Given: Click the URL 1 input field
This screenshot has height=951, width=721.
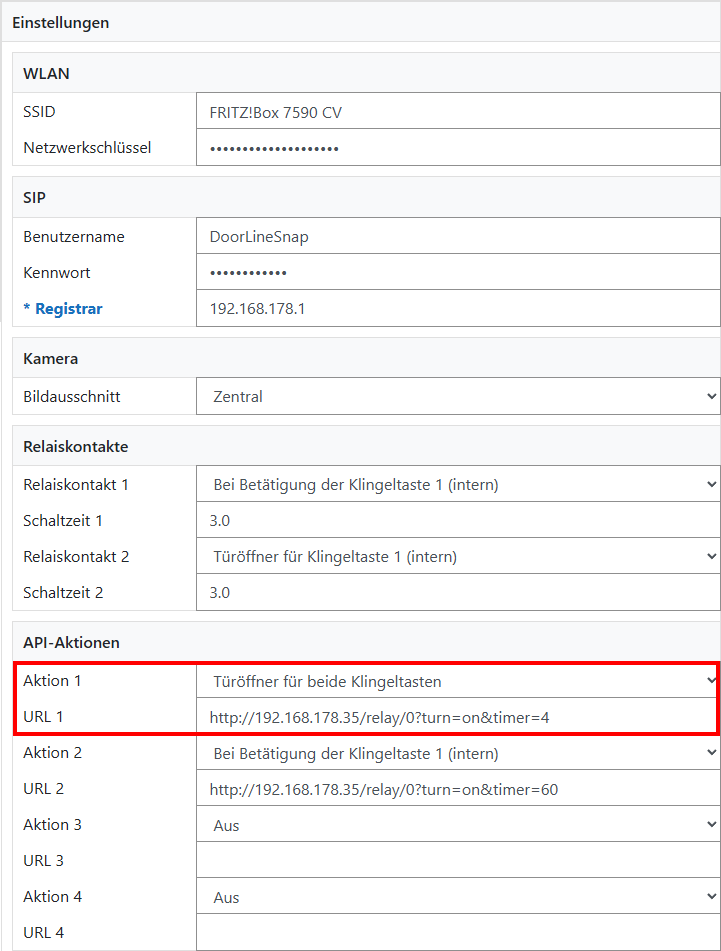Looking at the screenshot, I should click(457, 717).
